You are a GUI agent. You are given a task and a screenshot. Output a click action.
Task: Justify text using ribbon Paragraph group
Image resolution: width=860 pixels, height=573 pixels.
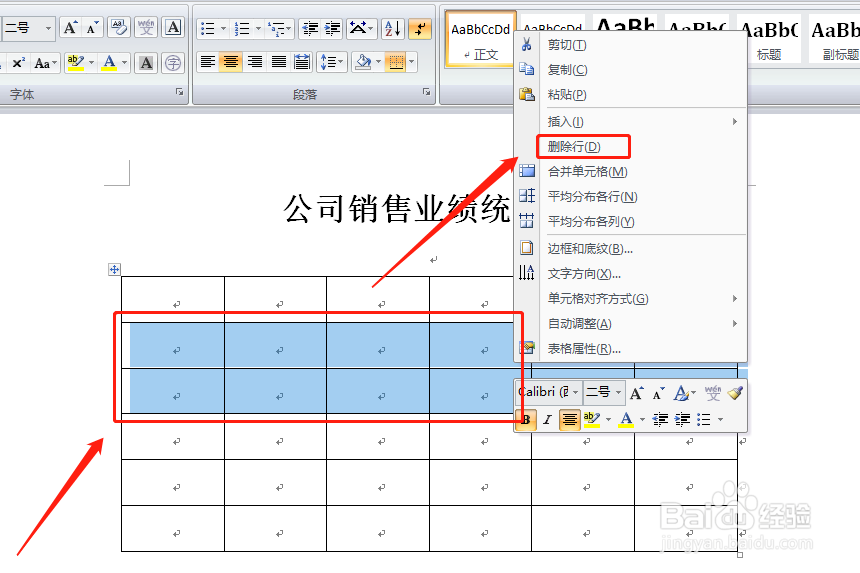pos(279,62)
